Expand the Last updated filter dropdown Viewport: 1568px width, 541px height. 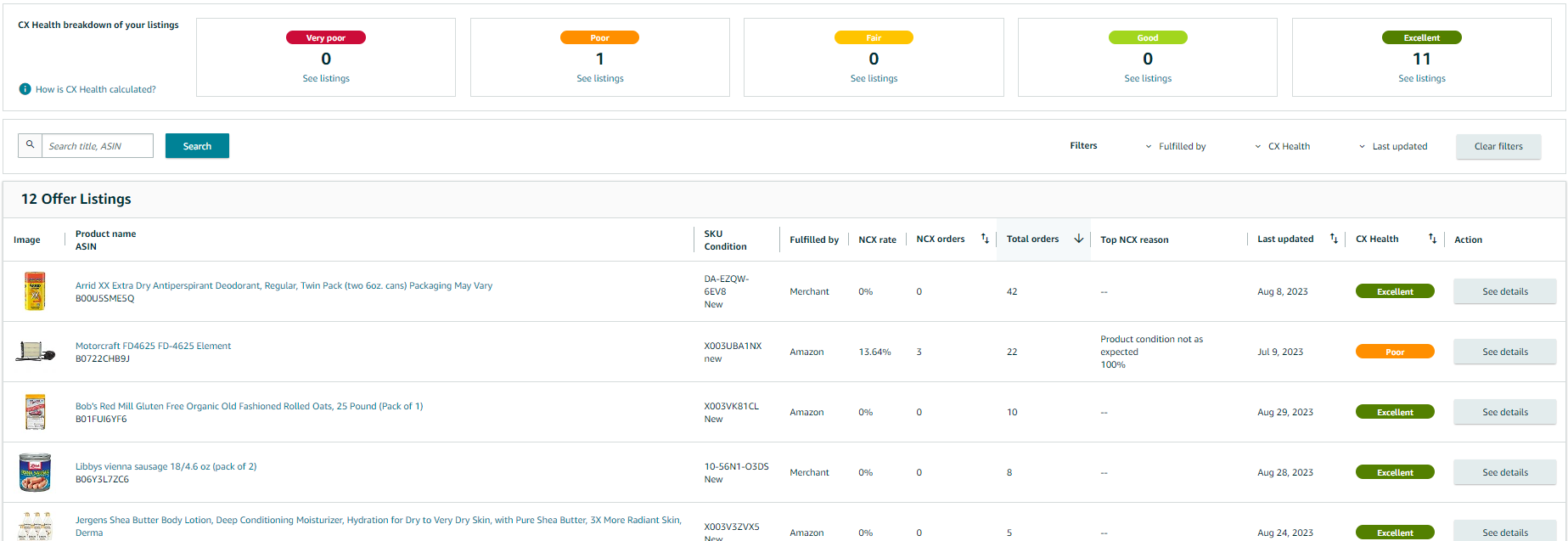point(1393,146)
